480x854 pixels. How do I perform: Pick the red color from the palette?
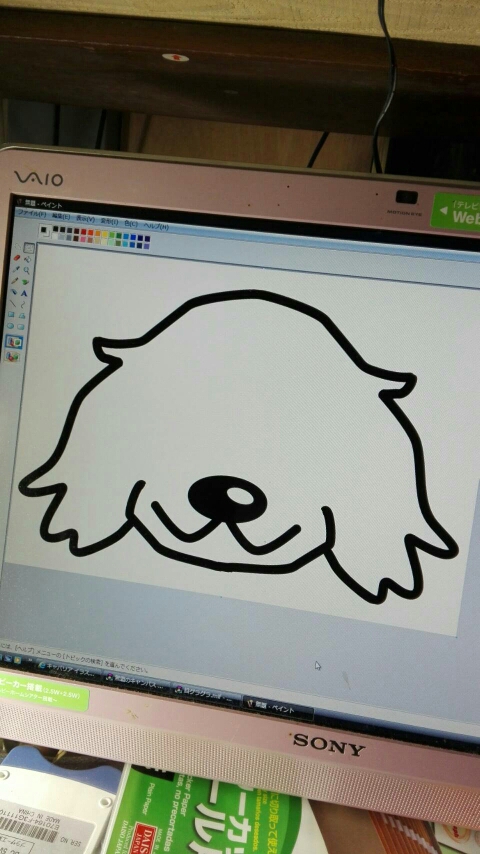[83, 231]
